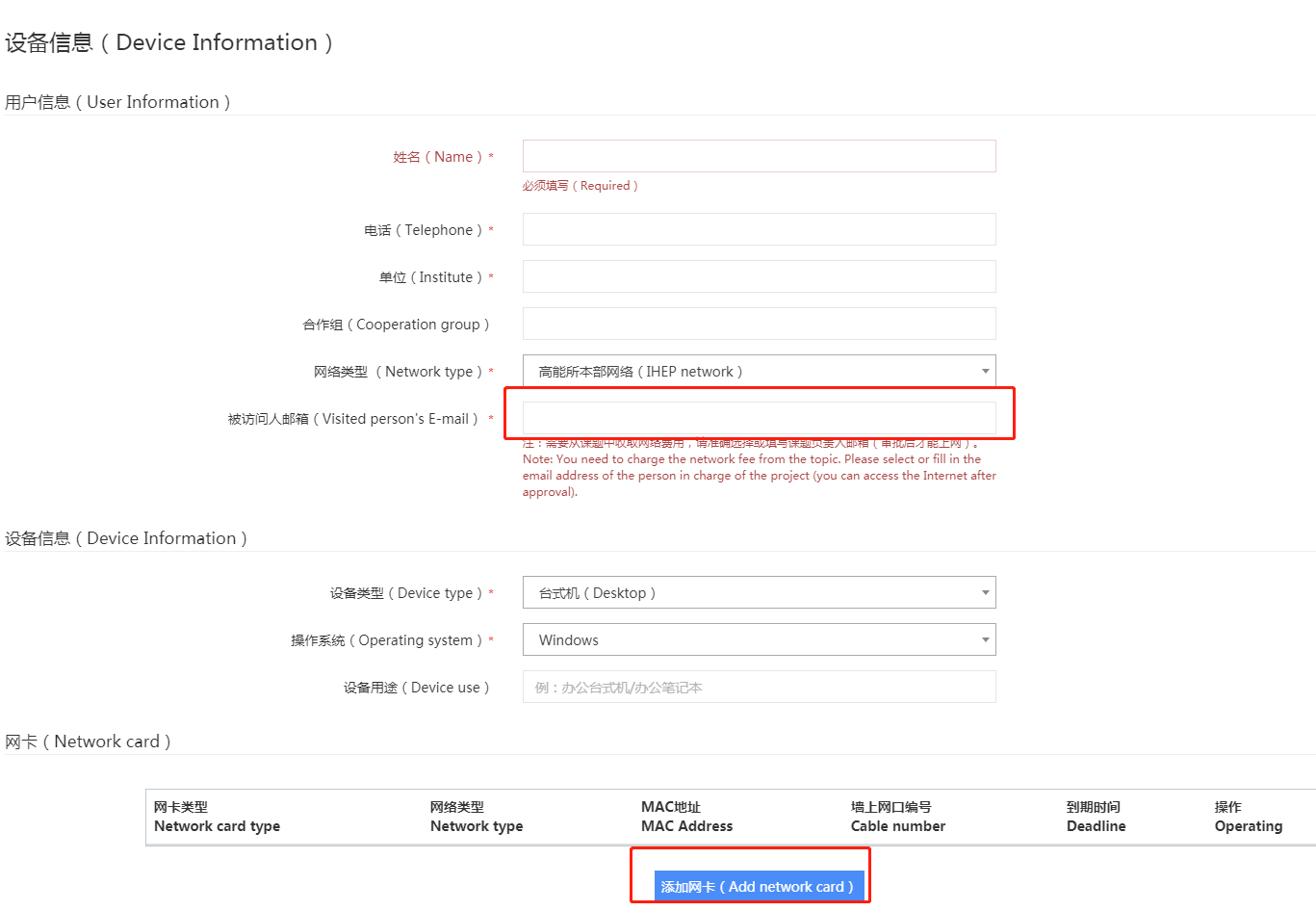The height and width of the screenshot is (911, 1316).
Task: Focus the Telephone text box
Action: [759, 229]
